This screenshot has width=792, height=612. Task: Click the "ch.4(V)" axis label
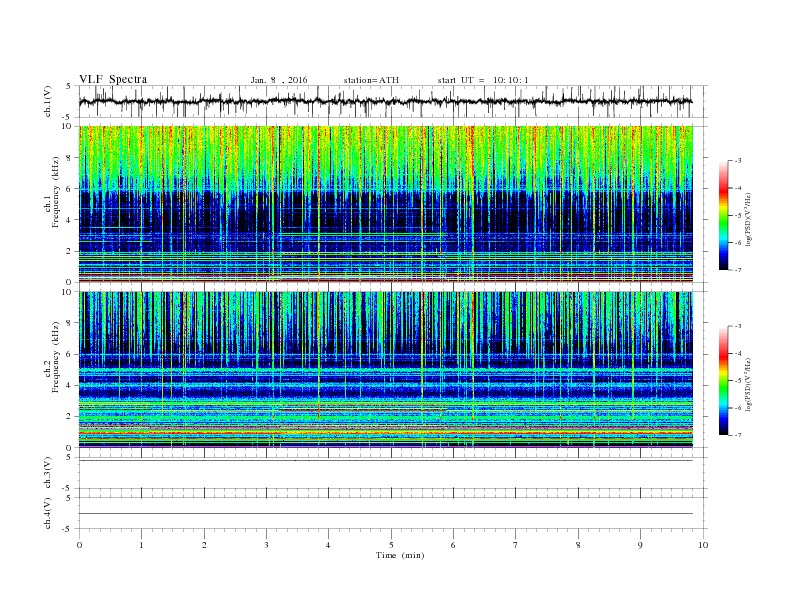click(x=47, y=513)
